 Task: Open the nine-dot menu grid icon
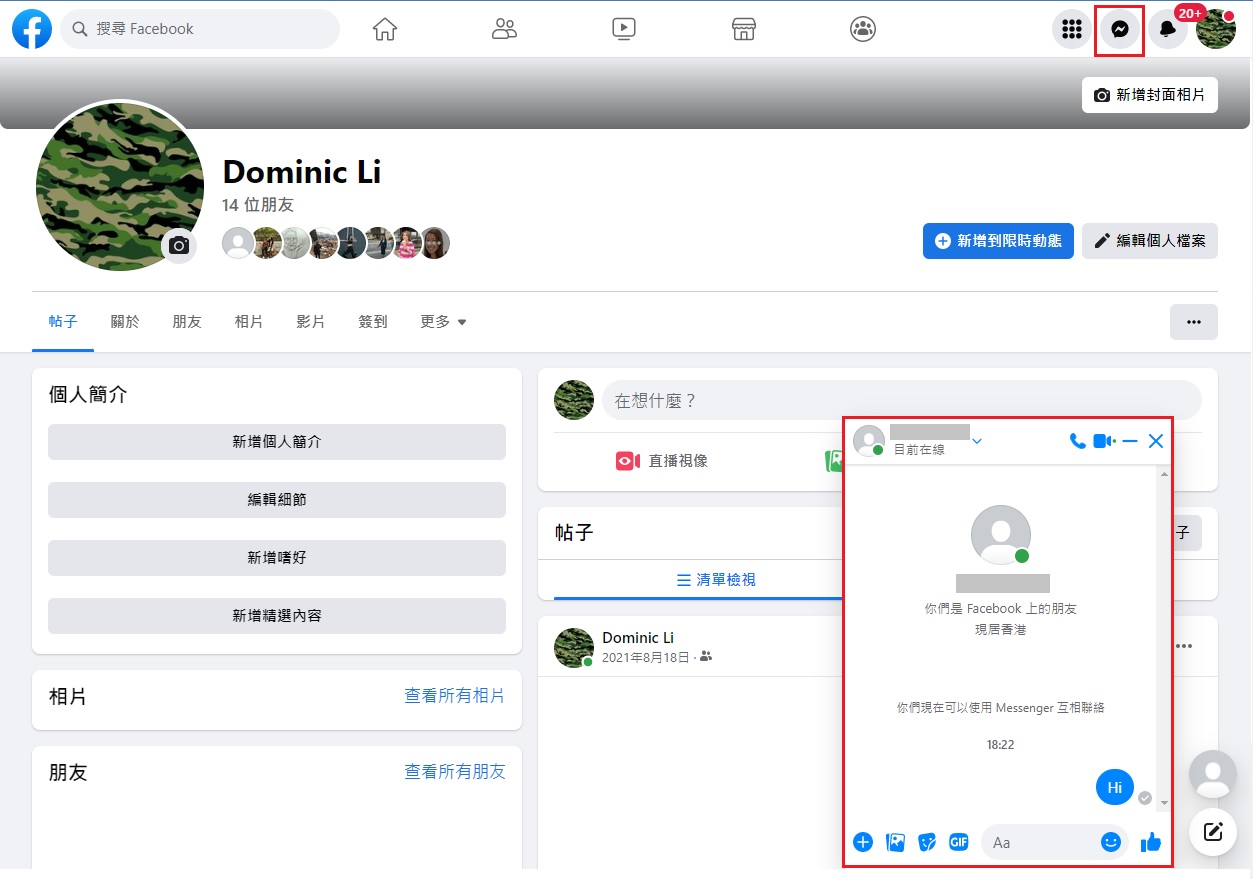pyautogui.click(x=1072, y=29)
